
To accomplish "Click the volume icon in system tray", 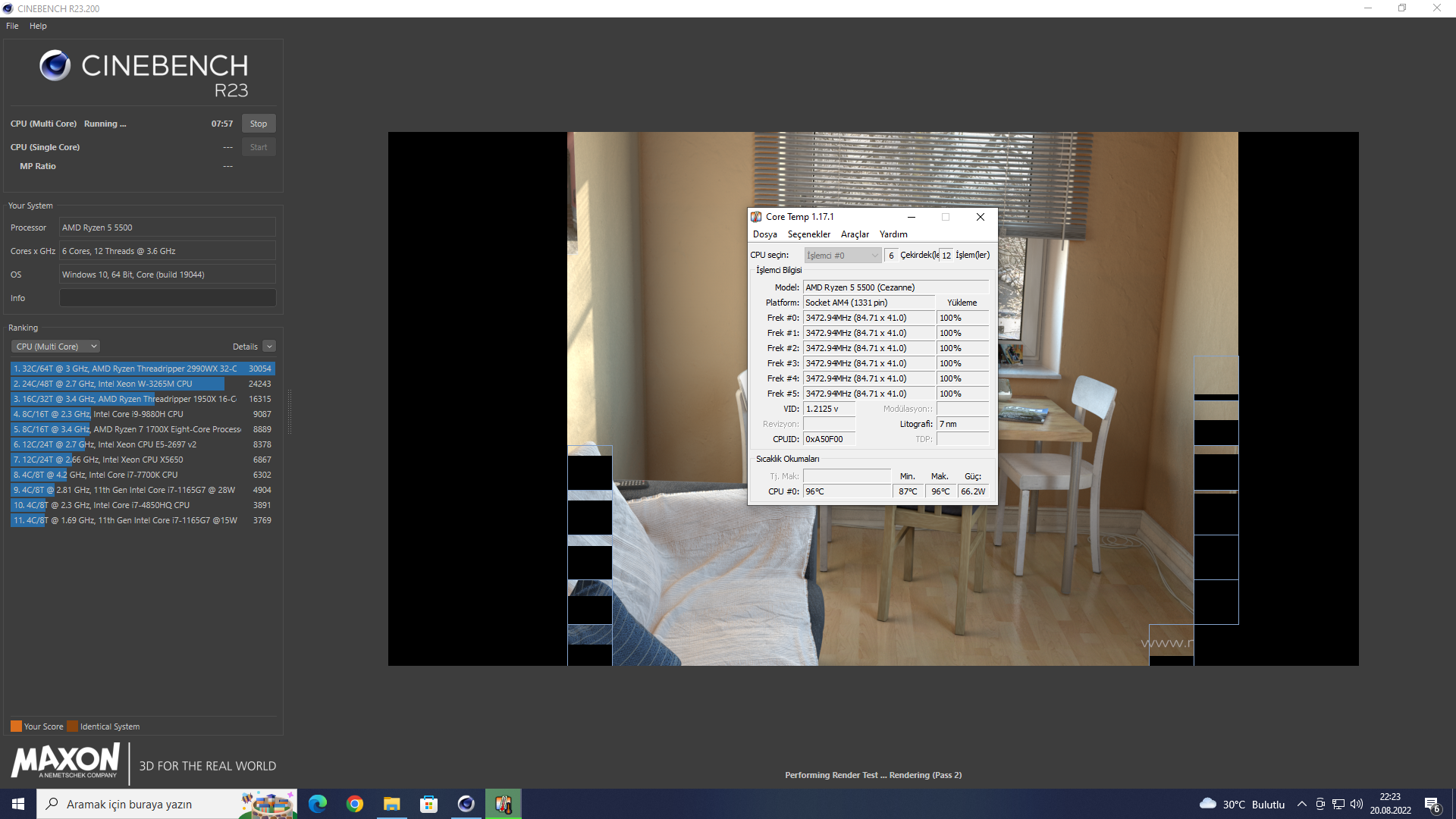I will click(x=1357, y=804).
